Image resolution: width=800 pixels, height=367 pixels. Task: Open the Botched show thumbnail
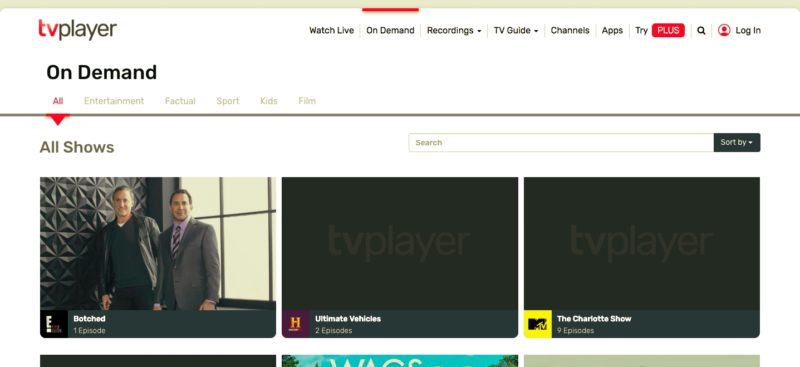coord(158,243)
